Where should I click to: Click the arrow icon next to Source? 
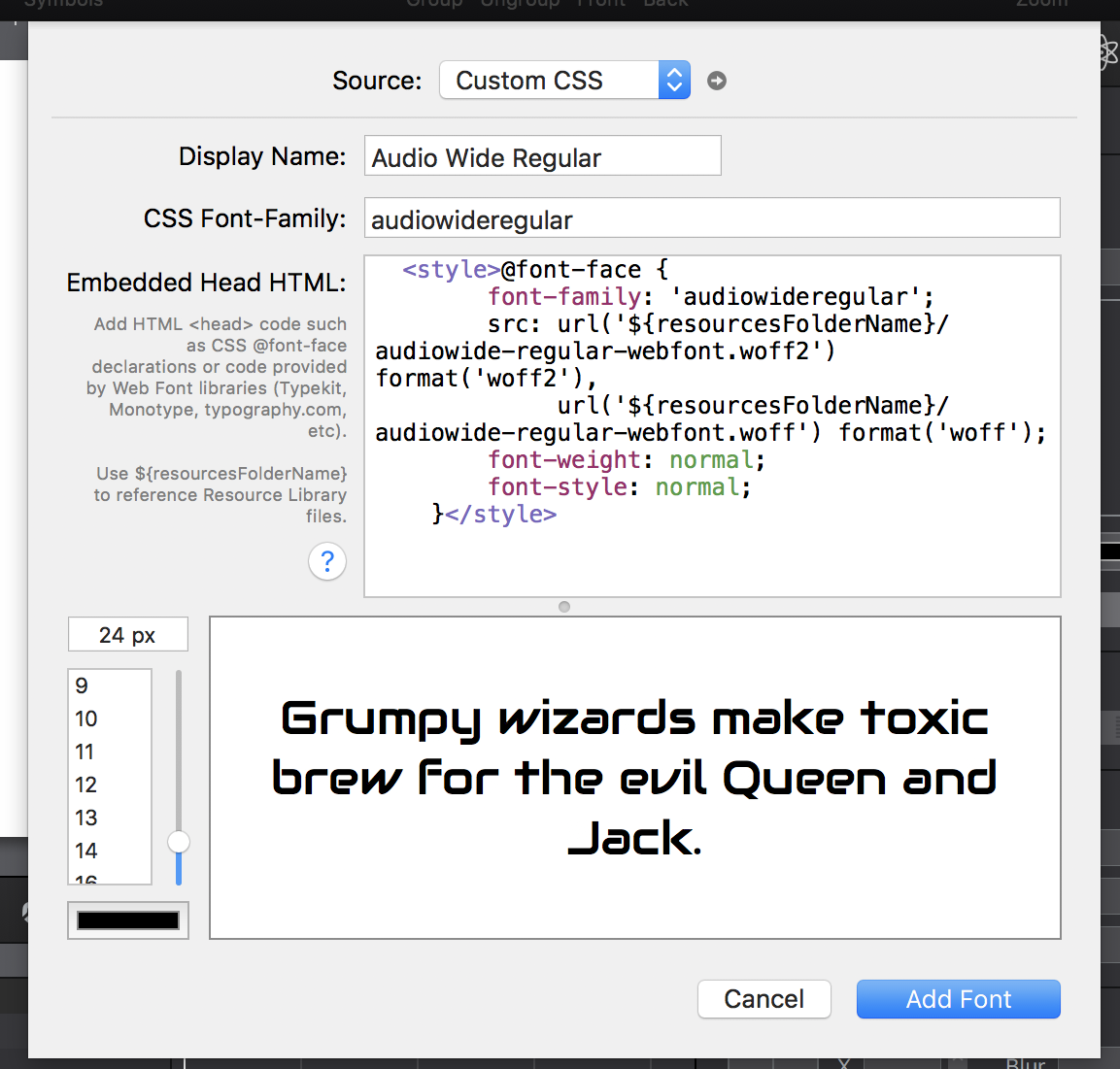click(717, 81)
